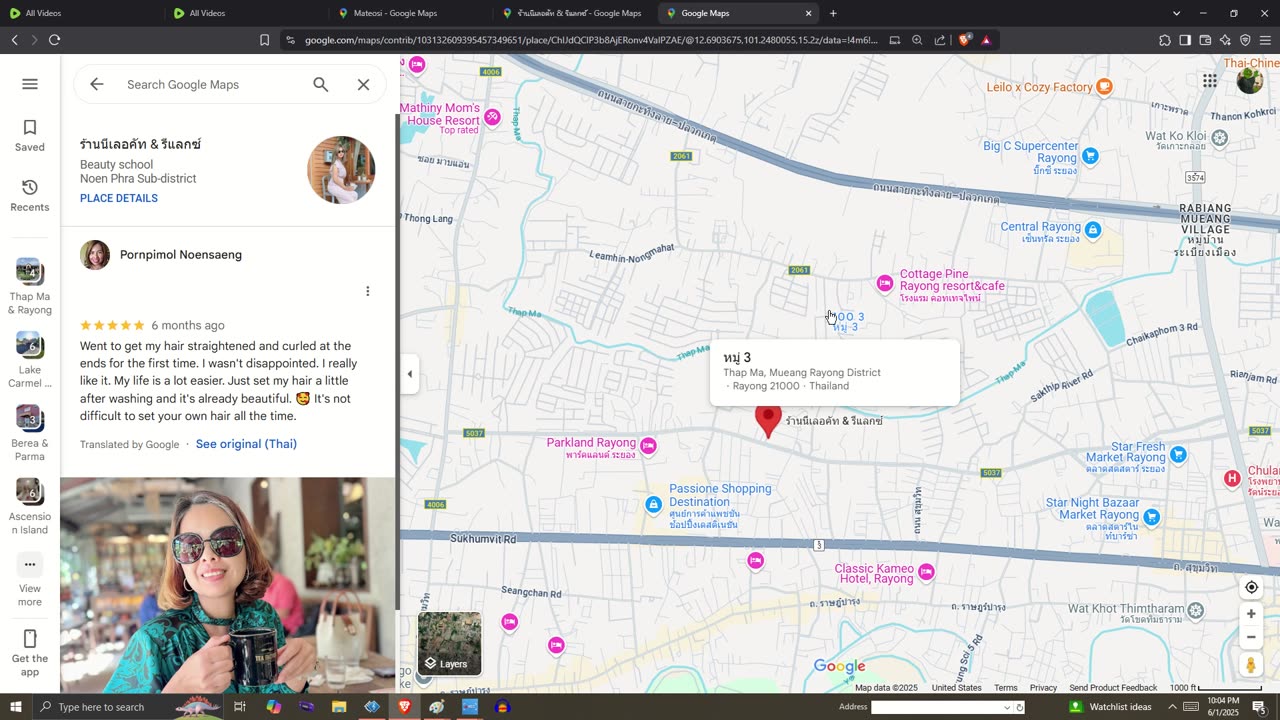Click the Search Google Maps input field

coord(212,85)
